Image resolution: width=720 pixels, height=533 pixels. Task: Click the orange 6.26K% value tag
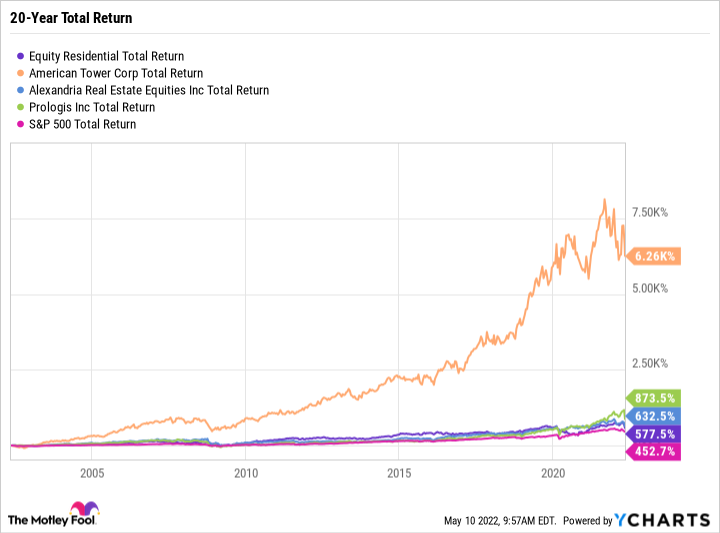[654, 256]
